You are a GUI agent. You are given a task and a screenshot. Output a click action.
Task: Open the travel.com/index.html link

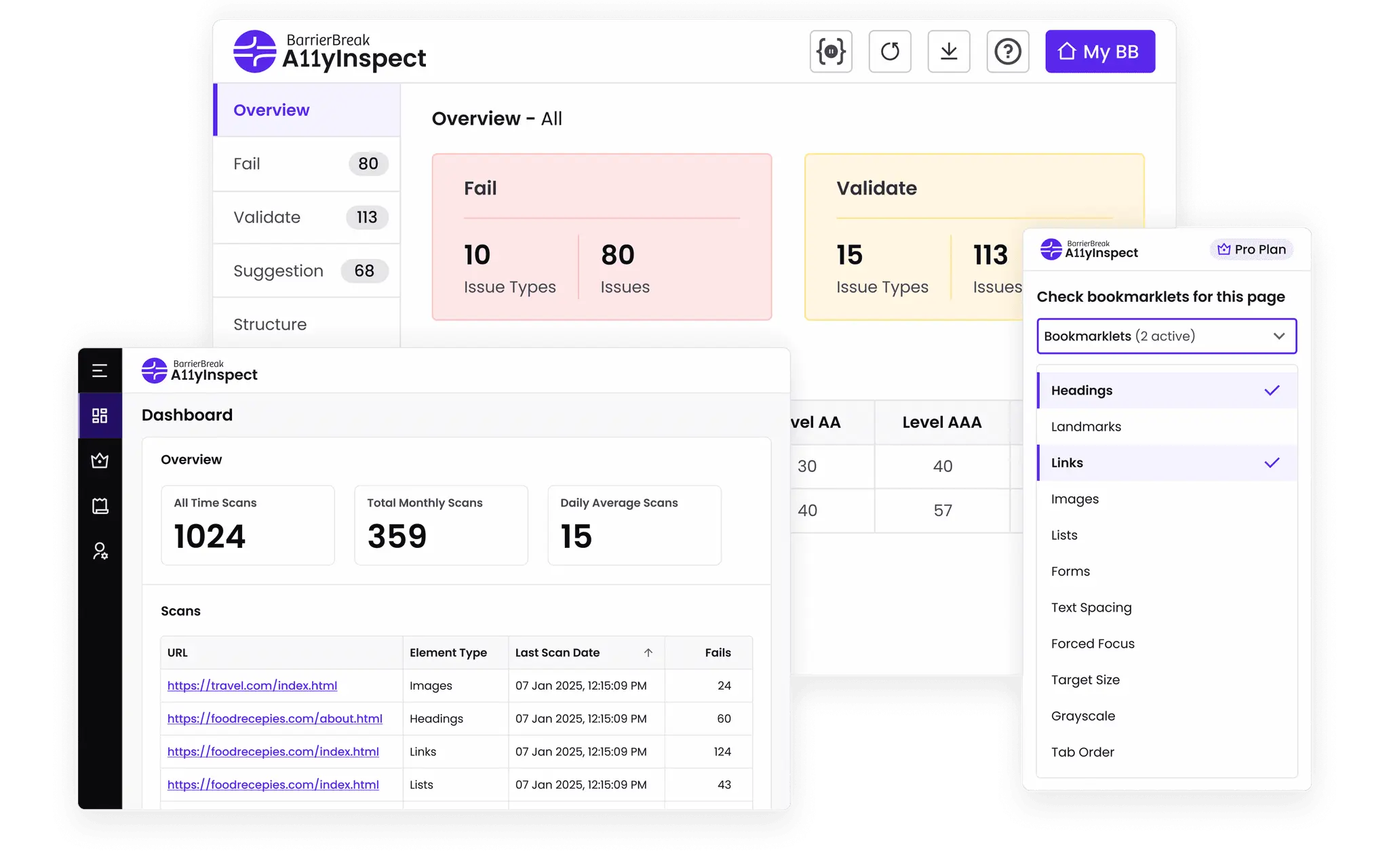pos(252,686)
